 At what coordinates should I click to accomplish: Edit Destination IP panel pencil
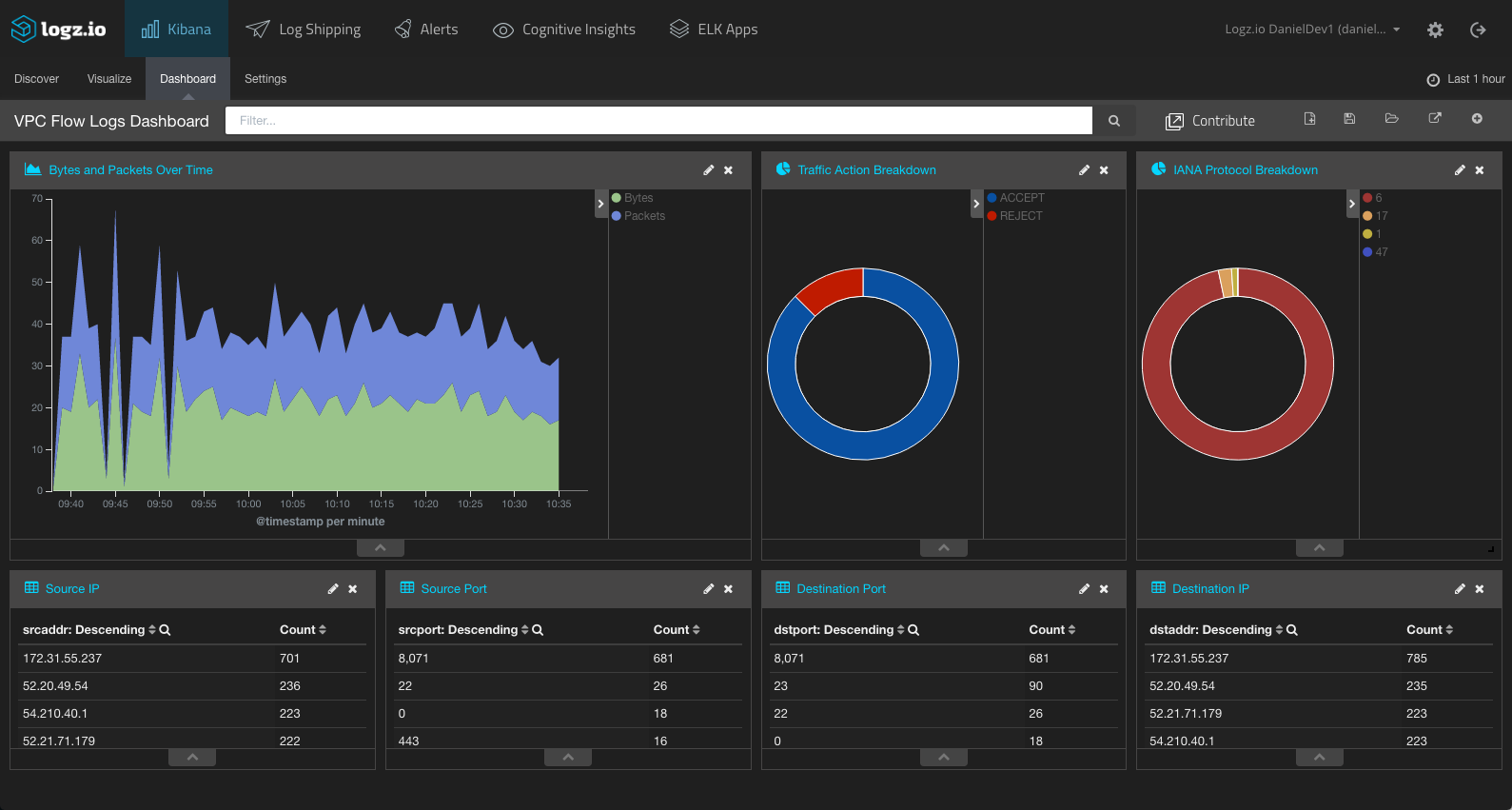(1460, 589)
